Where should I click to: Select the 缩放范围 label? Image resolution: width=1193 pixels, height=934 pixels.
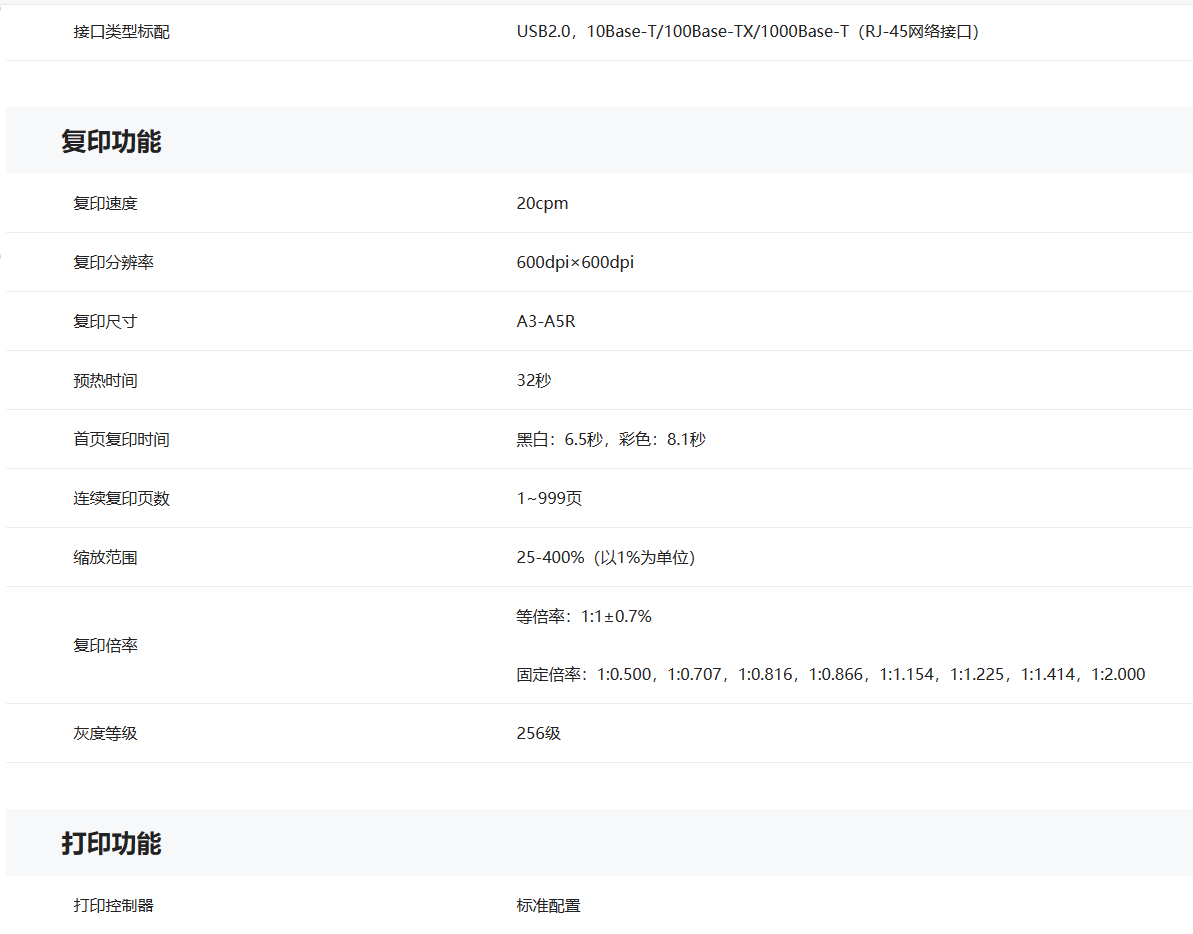point(105,558)
